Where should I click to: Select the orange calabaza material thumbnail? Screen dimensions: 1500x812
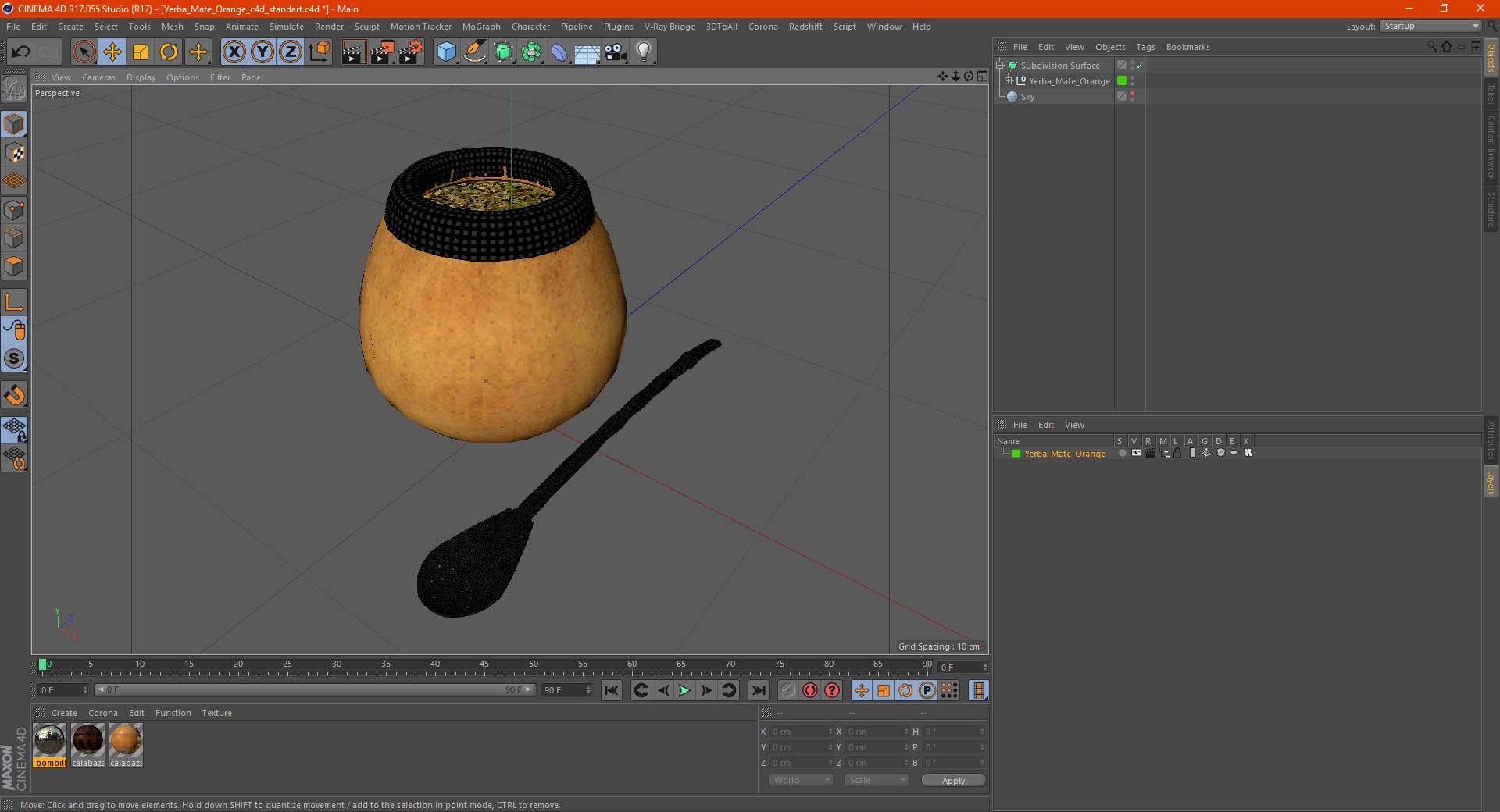pos(126,745)
